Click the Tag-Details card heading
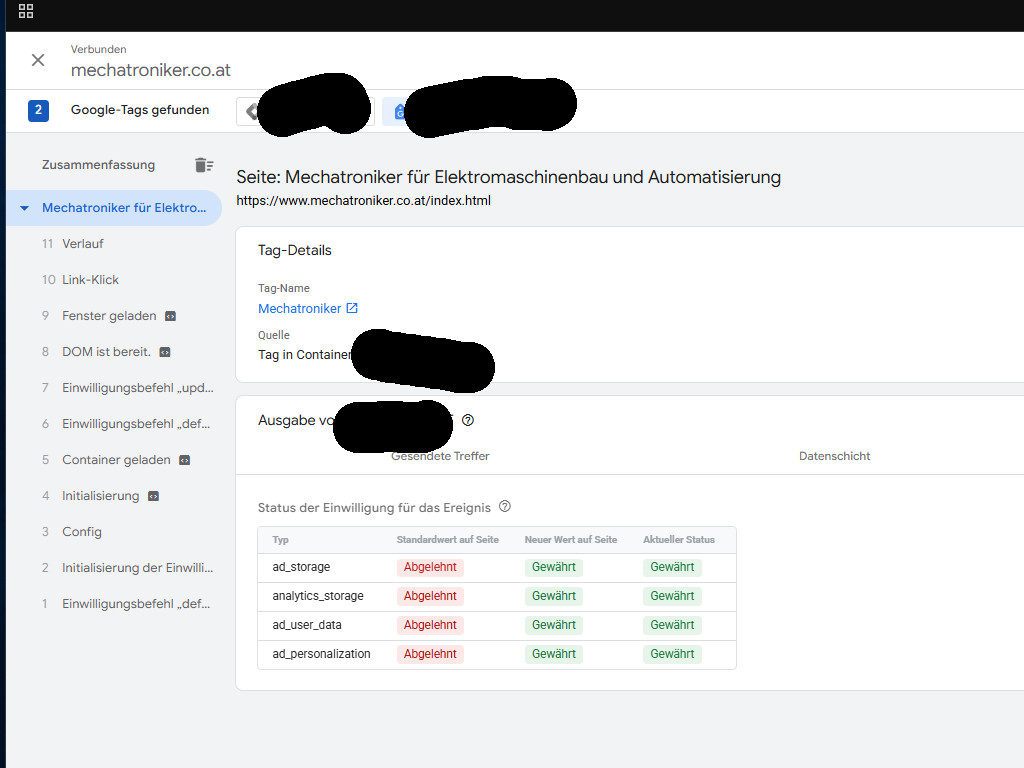 click(x=295, y=250)
